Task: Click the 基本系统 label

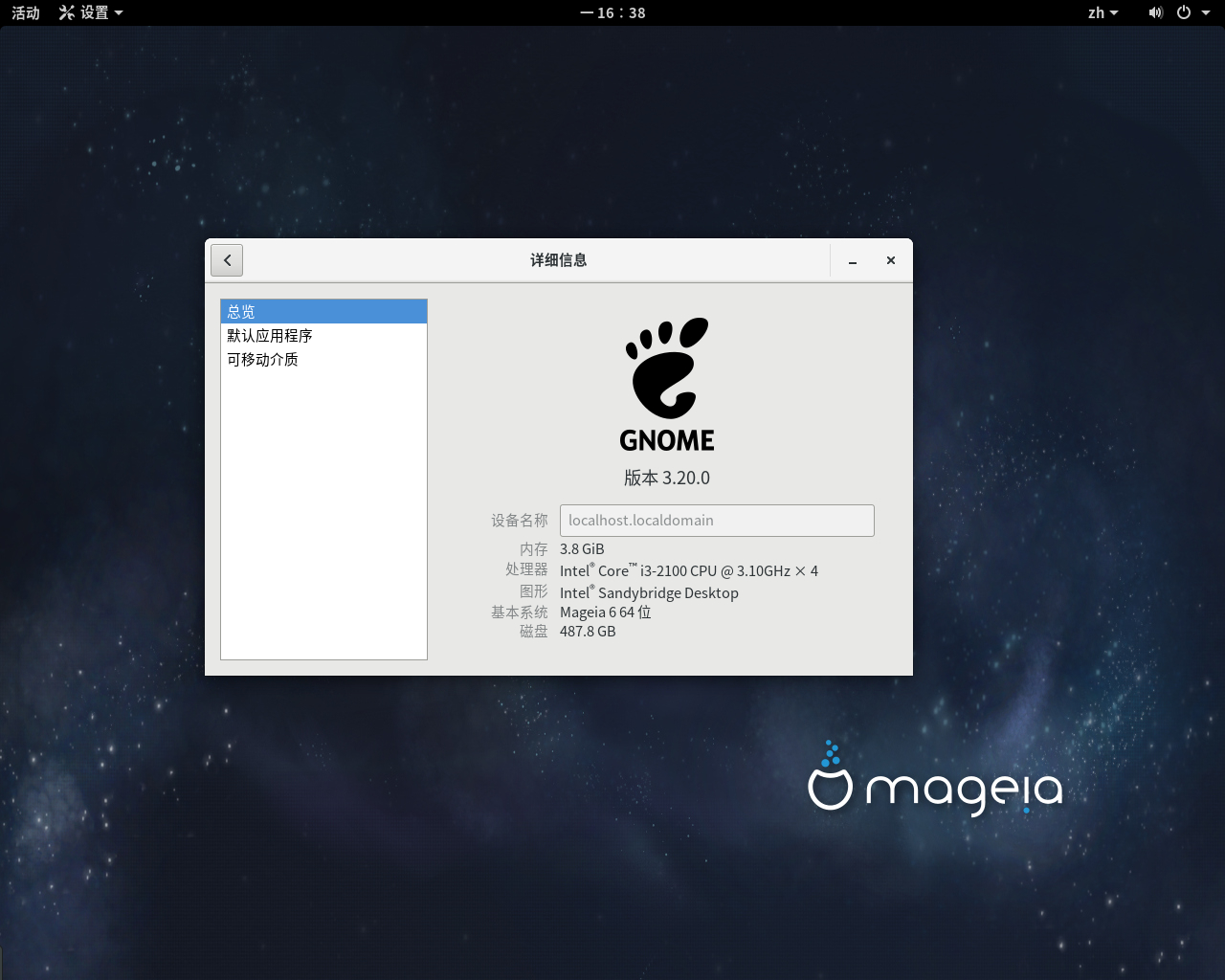Action: 520,612
